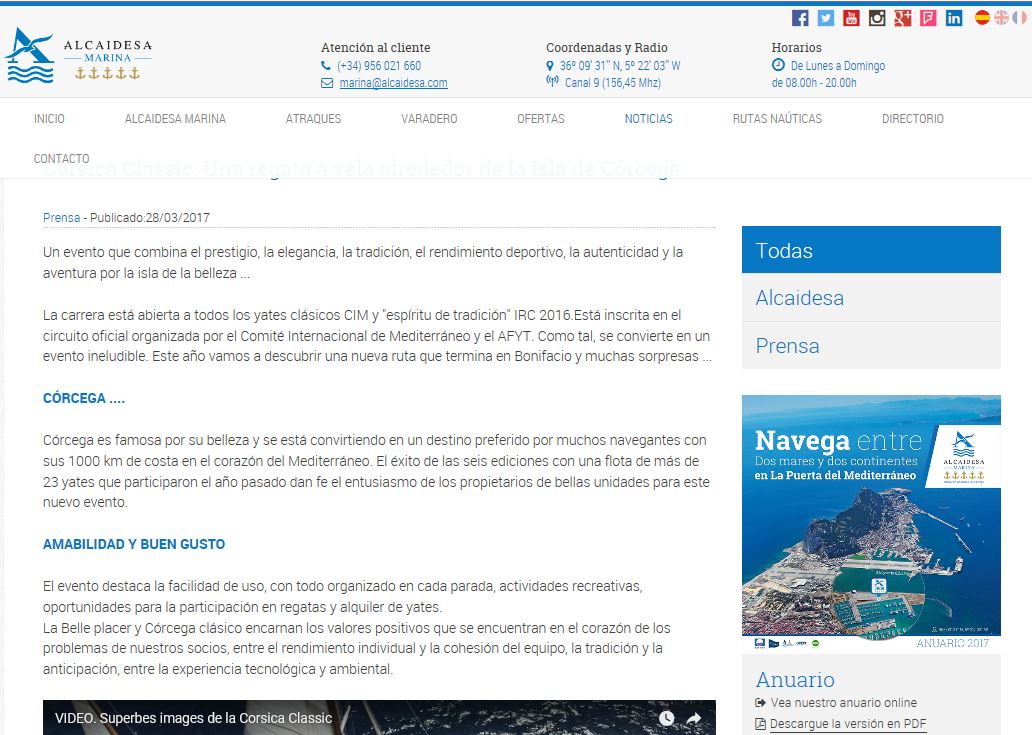Open the Google Plus icon
Image resolution: width=1032 pixels, height=735 pixels.
tap(903, 18)
